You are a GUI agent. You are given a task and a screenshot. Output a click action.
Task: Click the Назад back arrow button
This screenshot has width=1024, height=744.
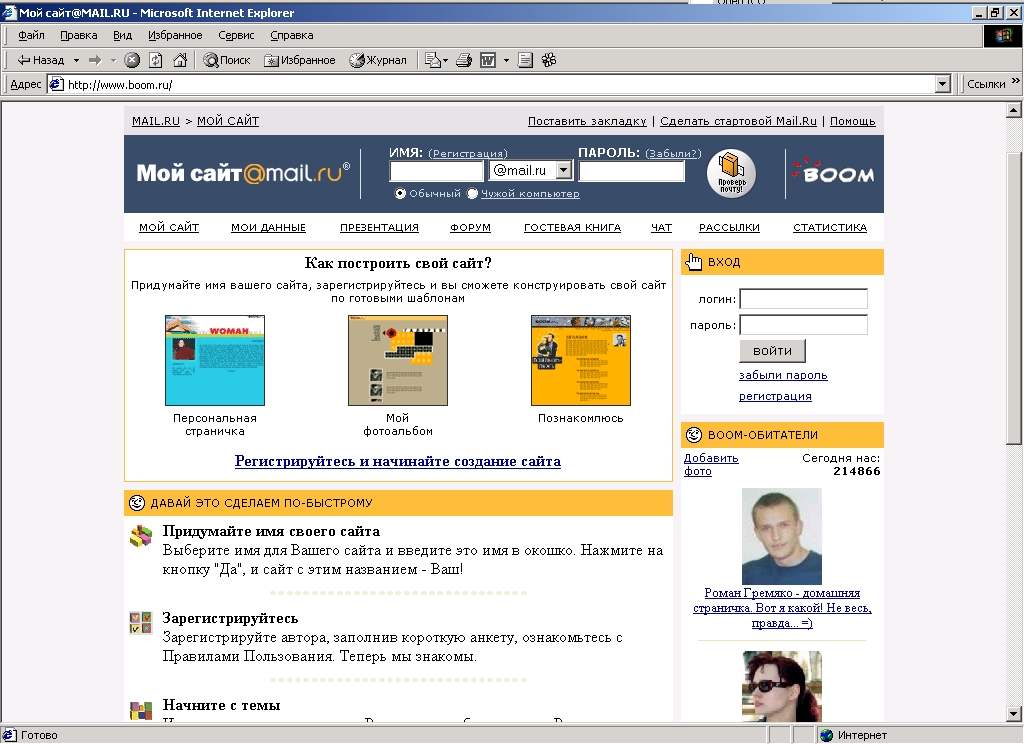coord(40,60)
